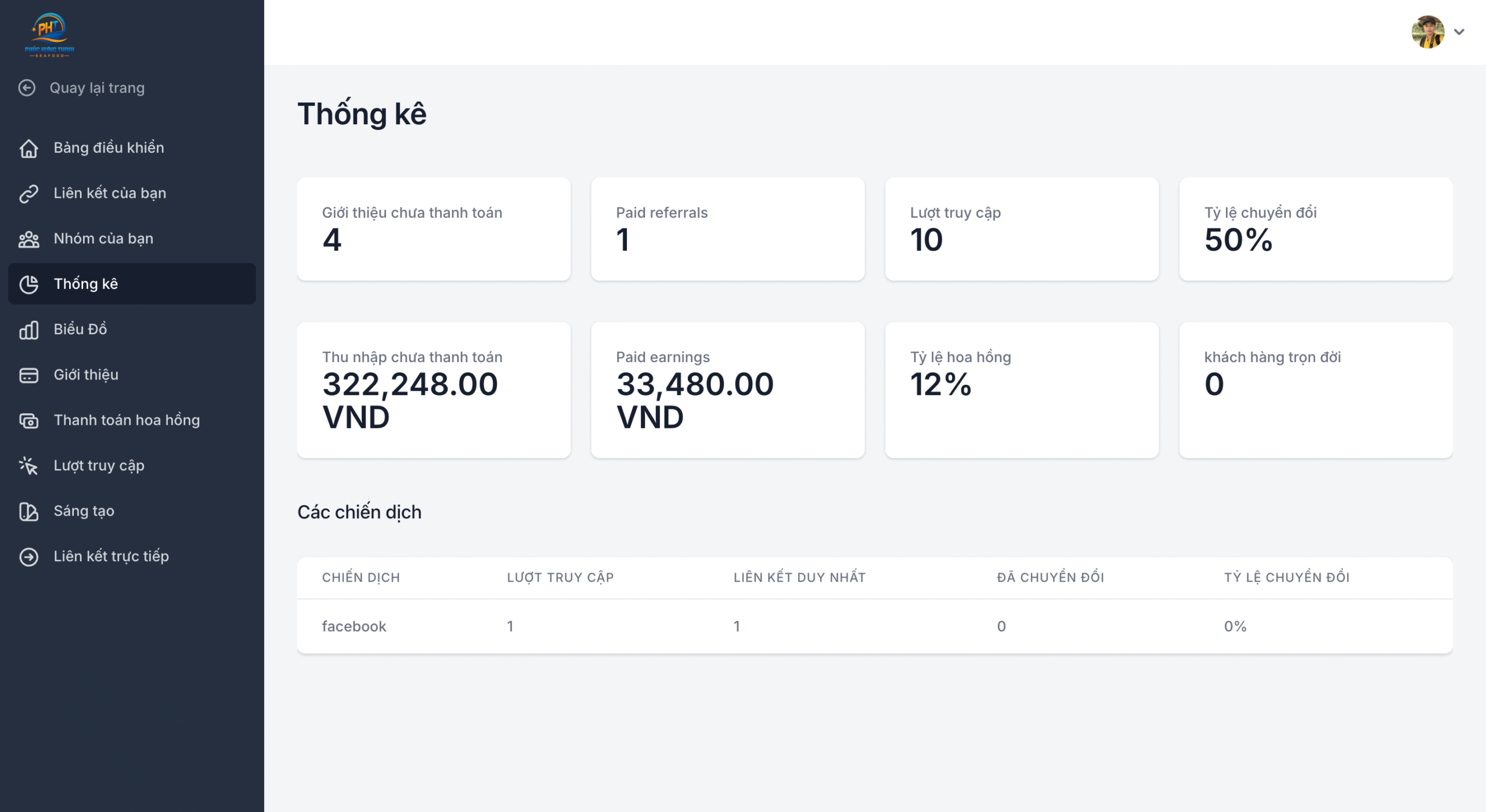
Task: Click the home icon for Bảng điều khiển
Action: coord(28,148)
